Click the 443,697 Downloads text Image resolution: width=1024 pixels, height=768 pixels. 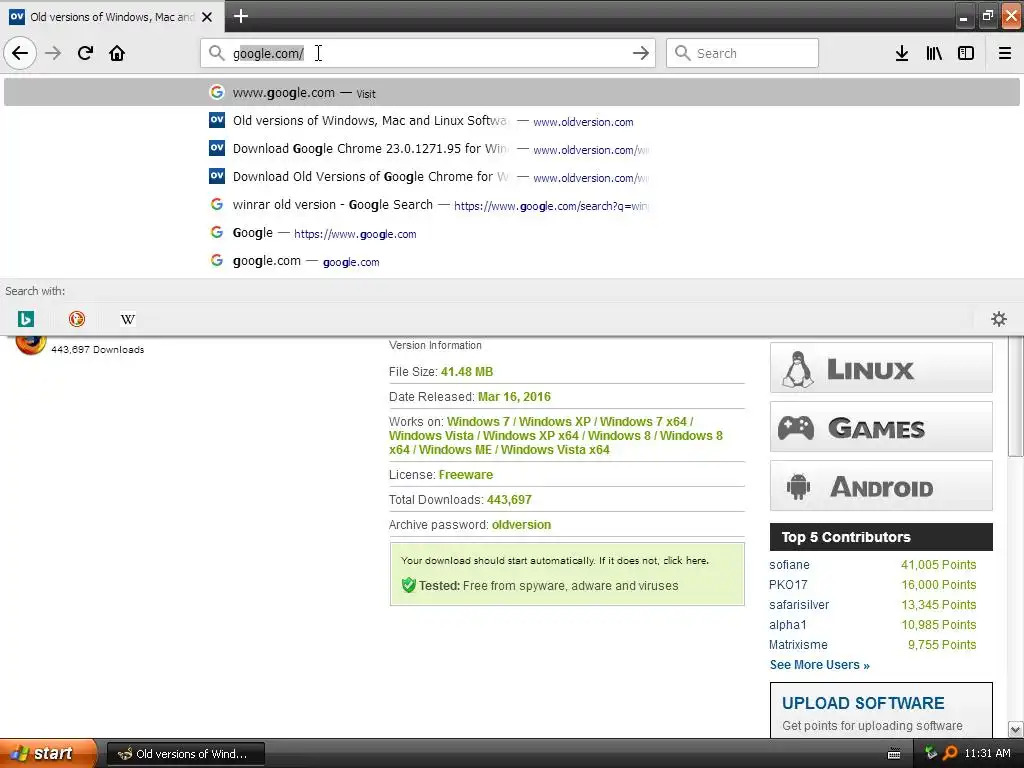click(97, 349)
